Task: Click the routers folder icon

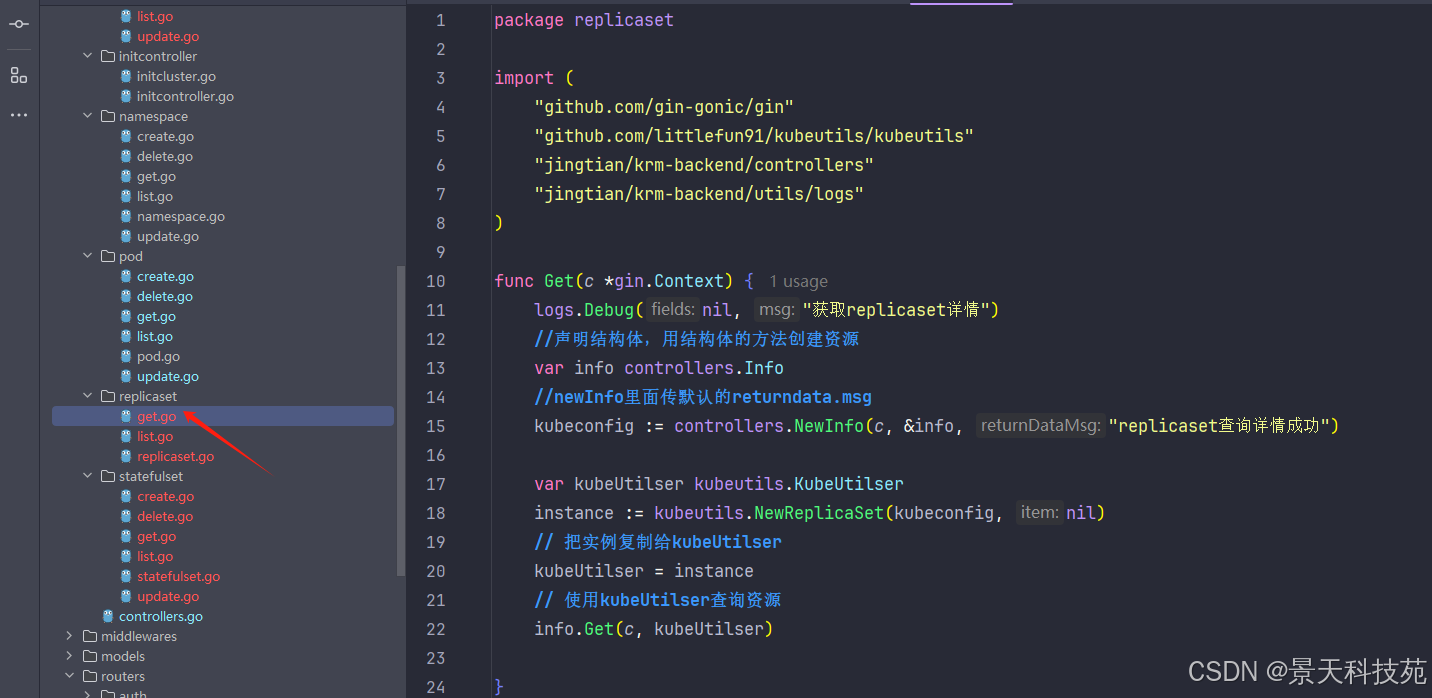Action: coord(90,676)
